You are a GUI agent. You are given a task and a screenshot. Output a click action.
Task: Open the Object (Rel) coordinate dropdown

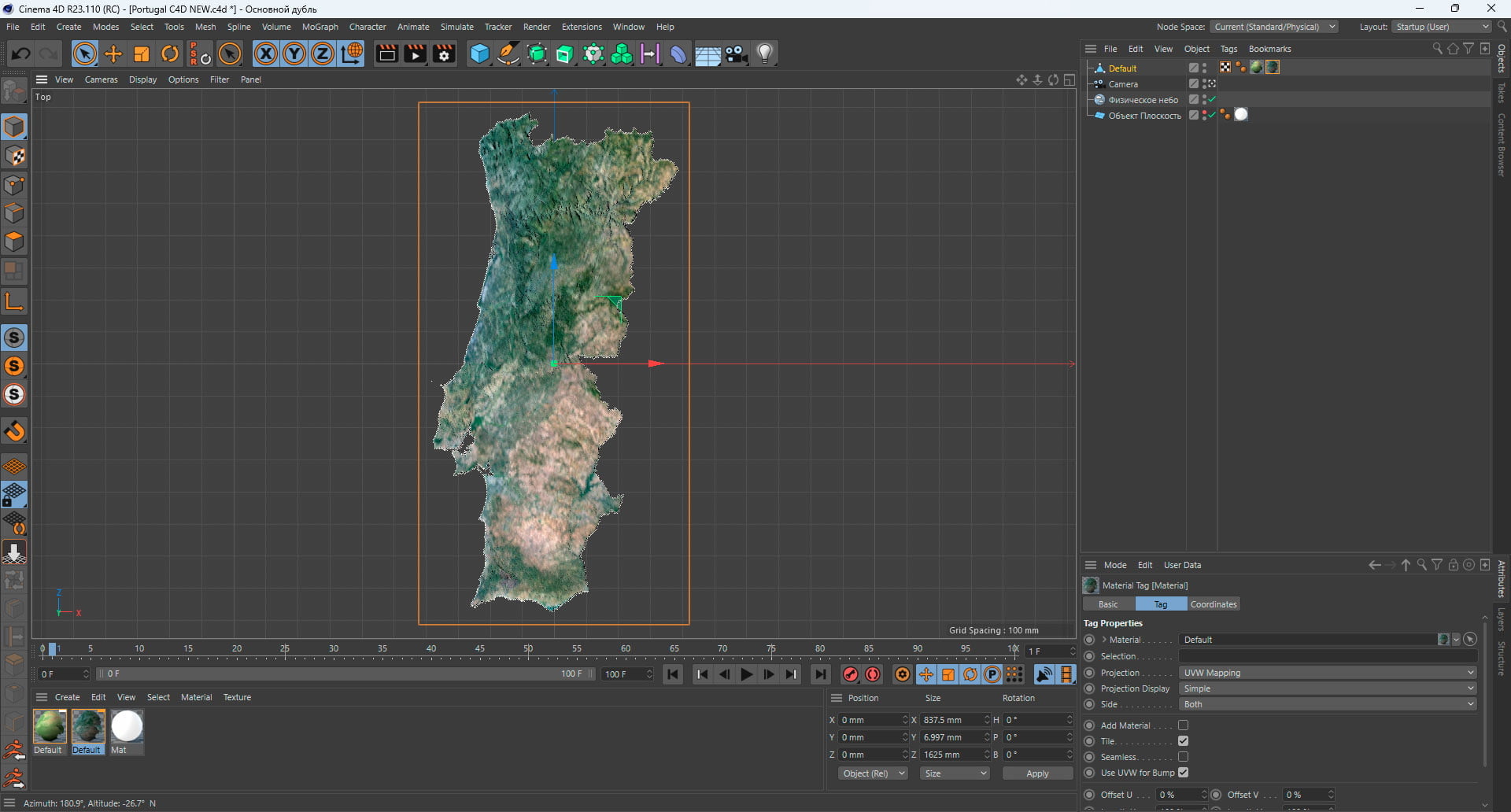(x=873, y=773)
